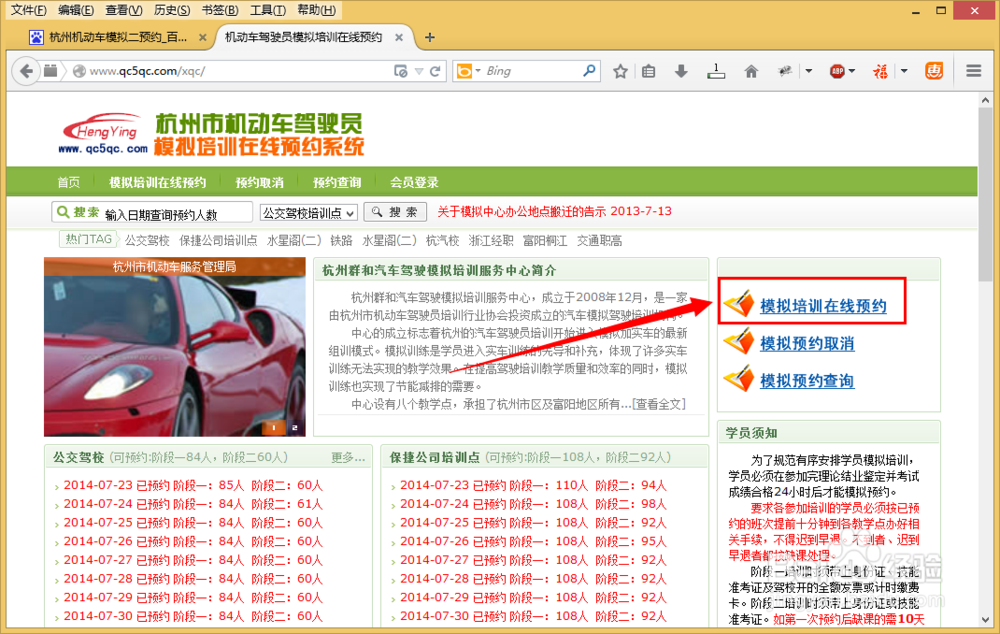Click the bookmark star icon
Screen dimensions: 1000x634
click(620, 71)
